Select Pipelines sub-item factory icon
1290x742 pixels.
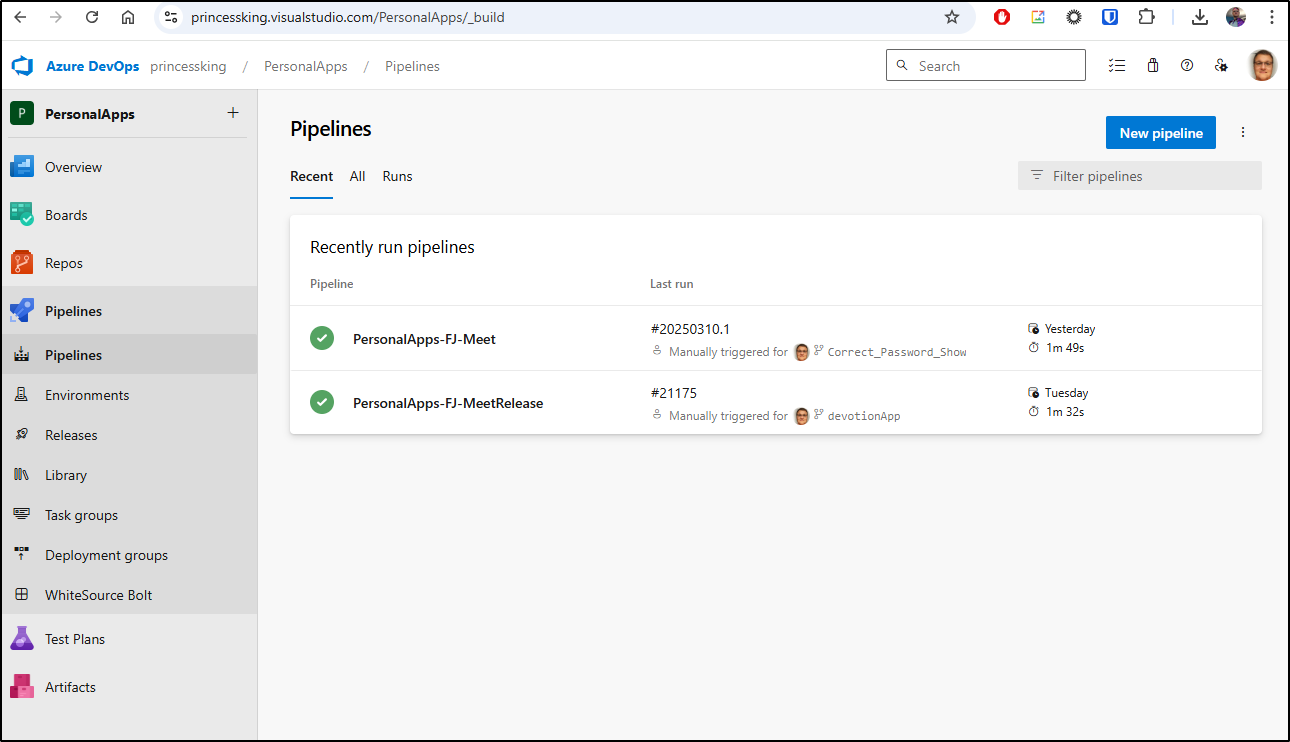(22, 355)
